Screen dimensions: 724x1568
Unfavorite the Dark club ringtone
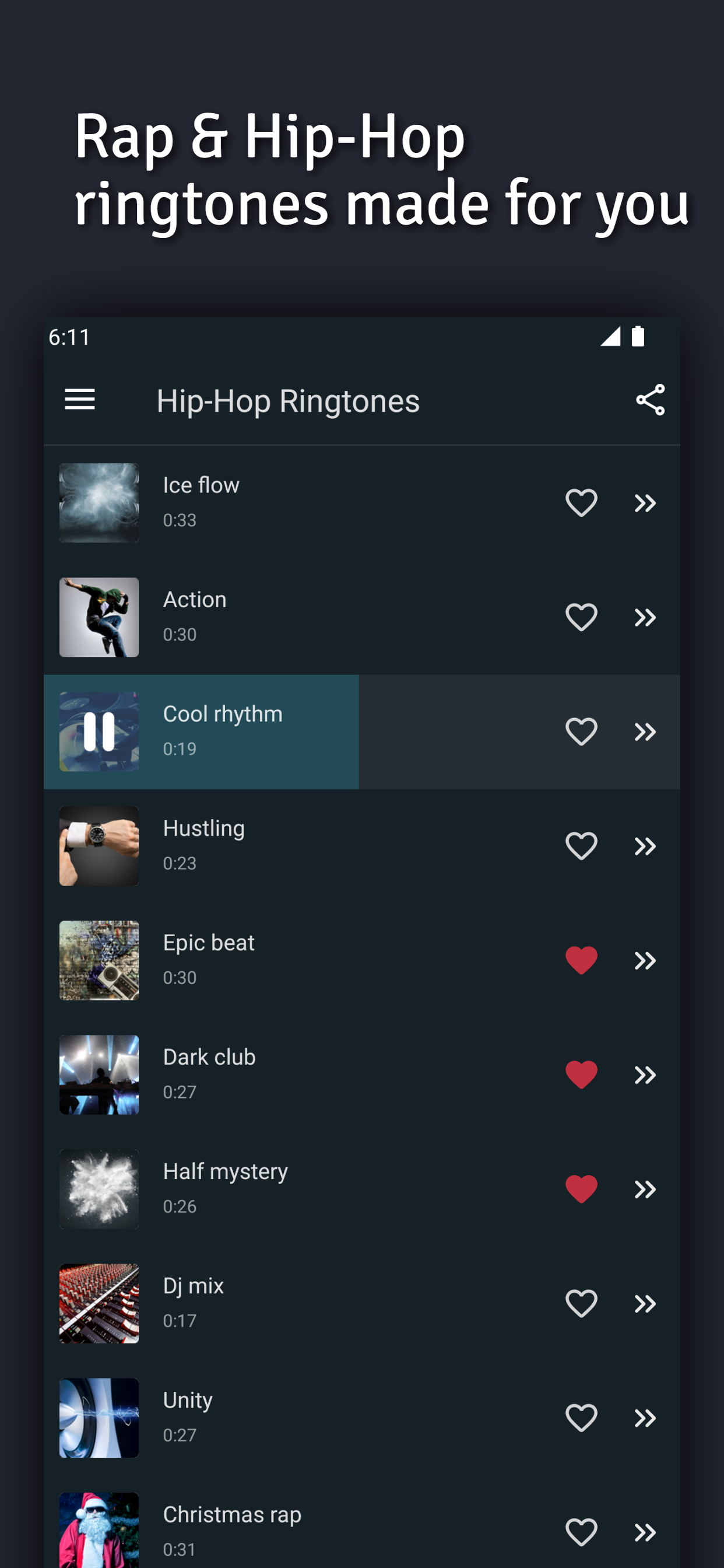tap(581, 1074)
